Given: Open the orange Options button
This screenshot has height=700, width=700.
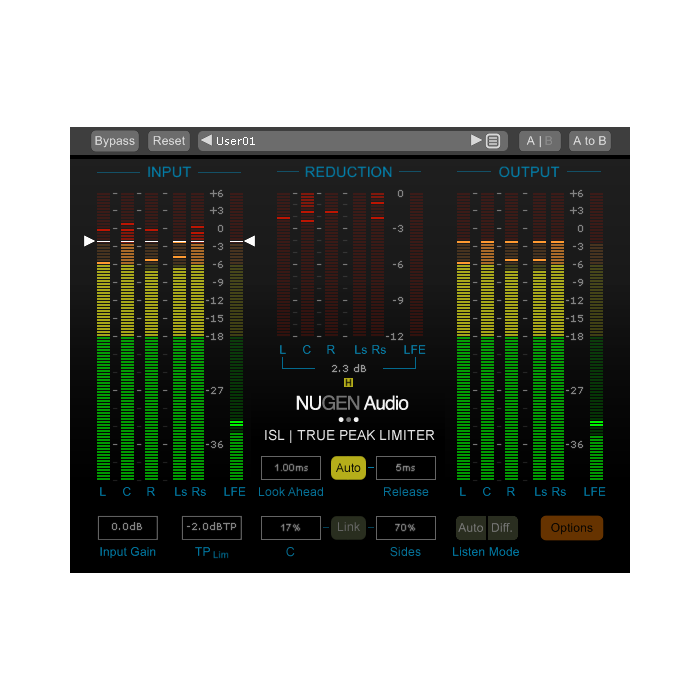Looking at the screenshot, I should 572,528.
